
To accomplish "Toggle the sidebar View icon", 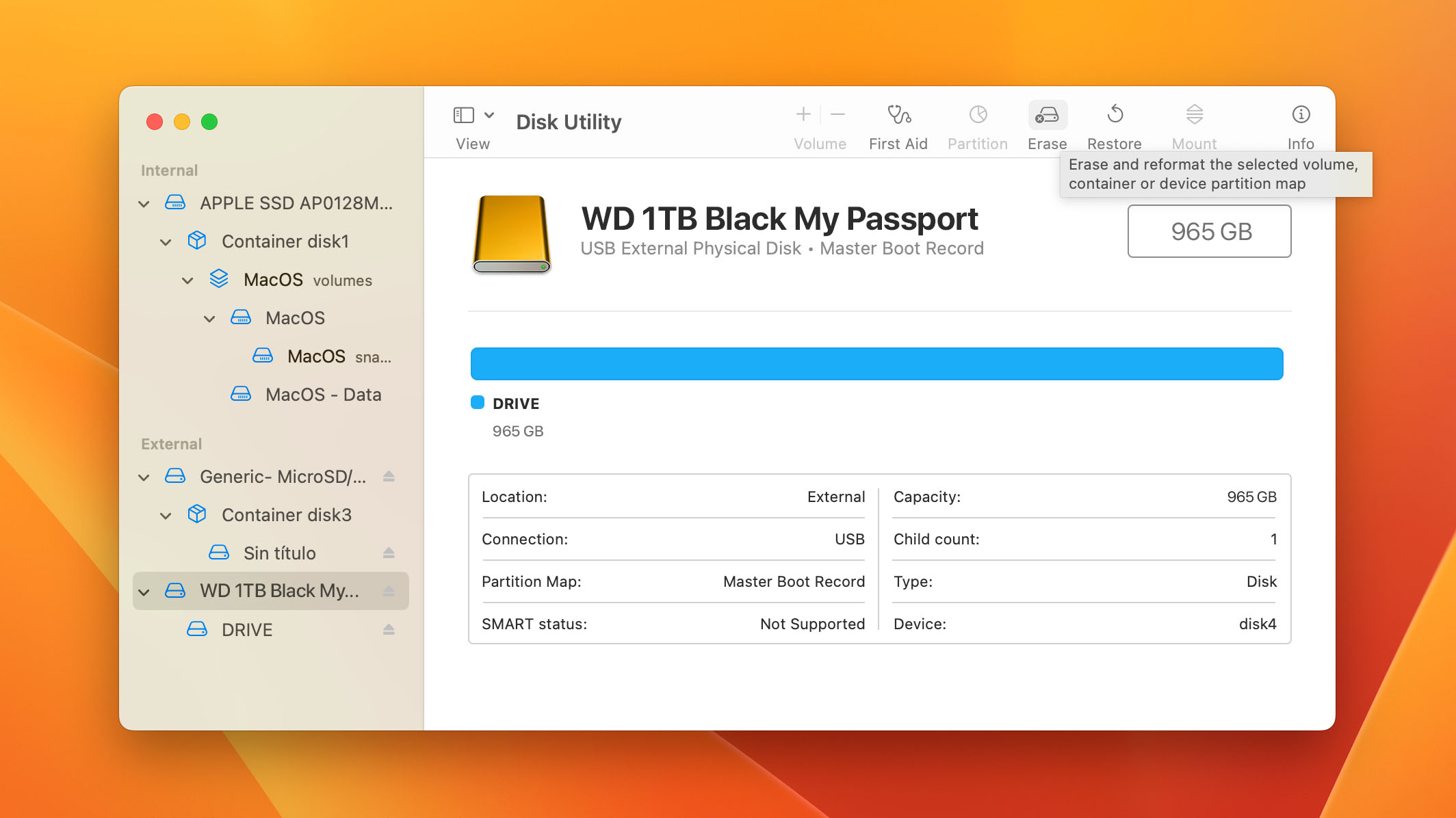I will (x=463, y=115).
